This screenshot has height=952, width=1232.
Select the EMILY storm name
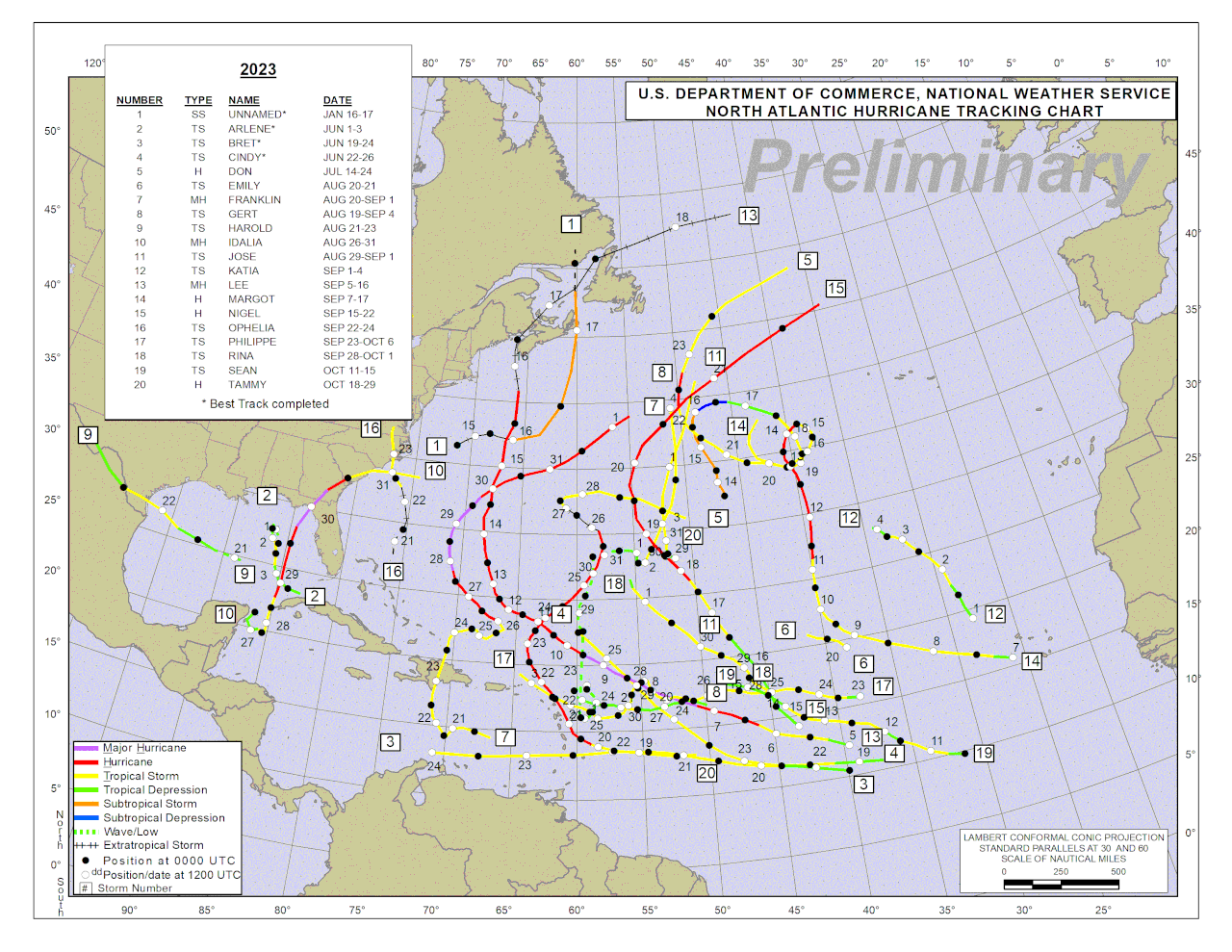[244, 186]
